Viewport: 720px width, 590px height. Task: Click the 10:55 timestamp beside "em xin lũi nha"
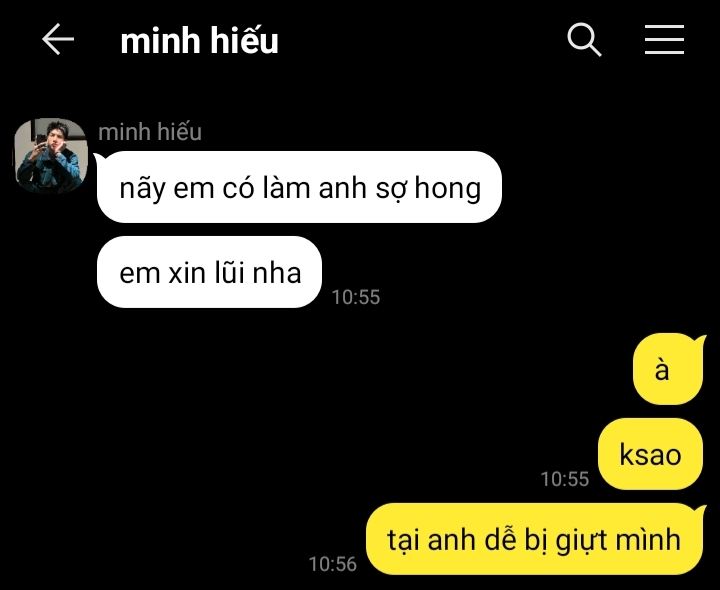356,297
